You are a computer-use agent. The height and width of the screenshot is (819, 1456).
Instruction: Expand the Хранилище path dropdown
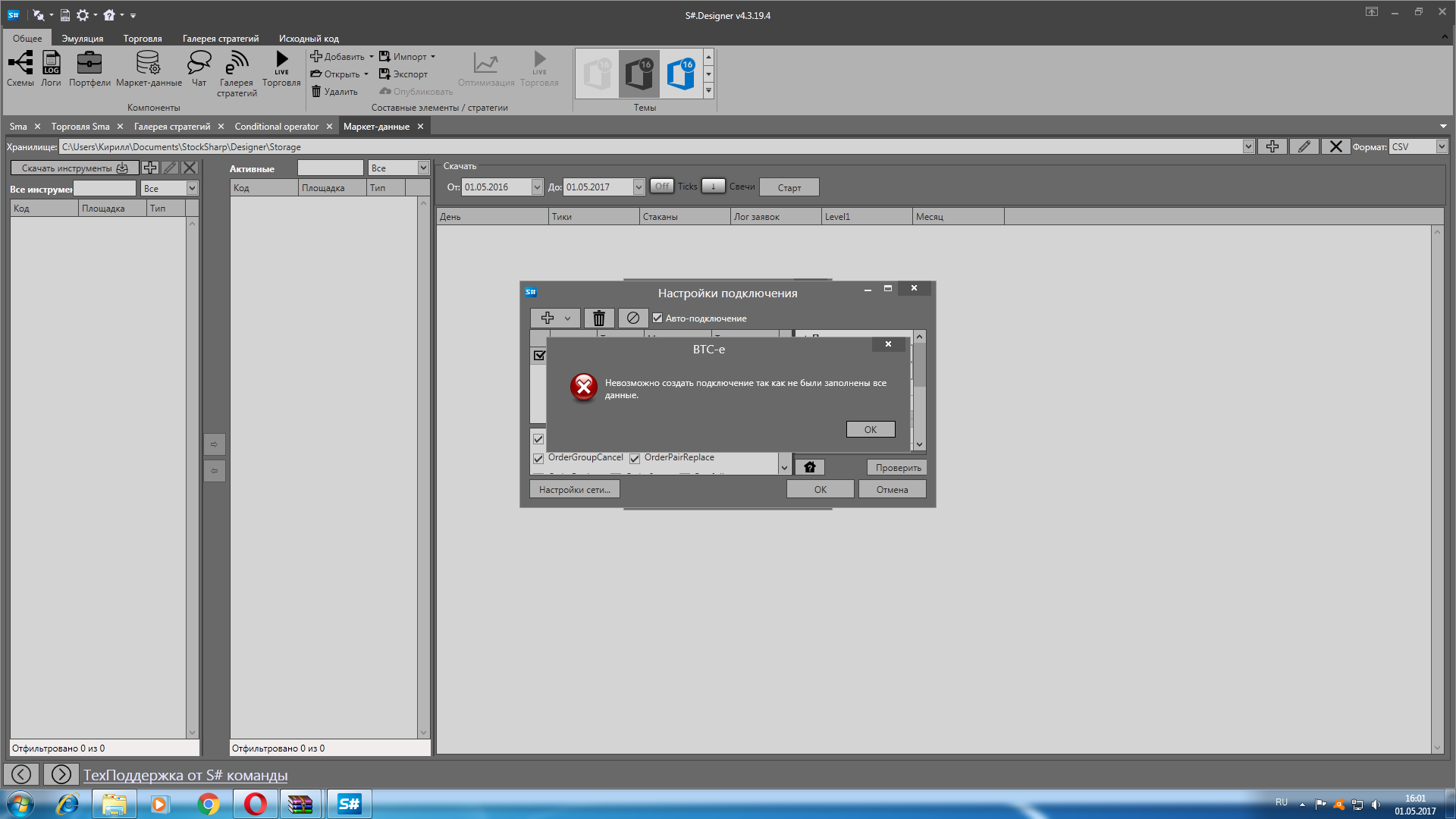[1248, 147]
